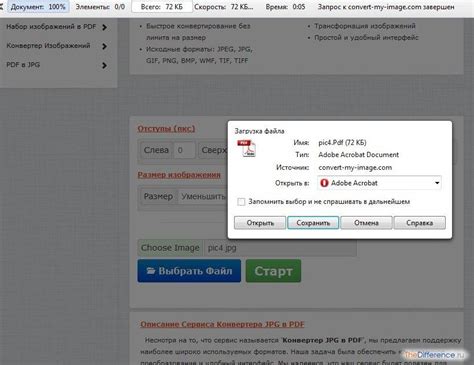Click Время: 0:05 status entry
The width and height of the screenshot is (474, 365).
(285, 7)
